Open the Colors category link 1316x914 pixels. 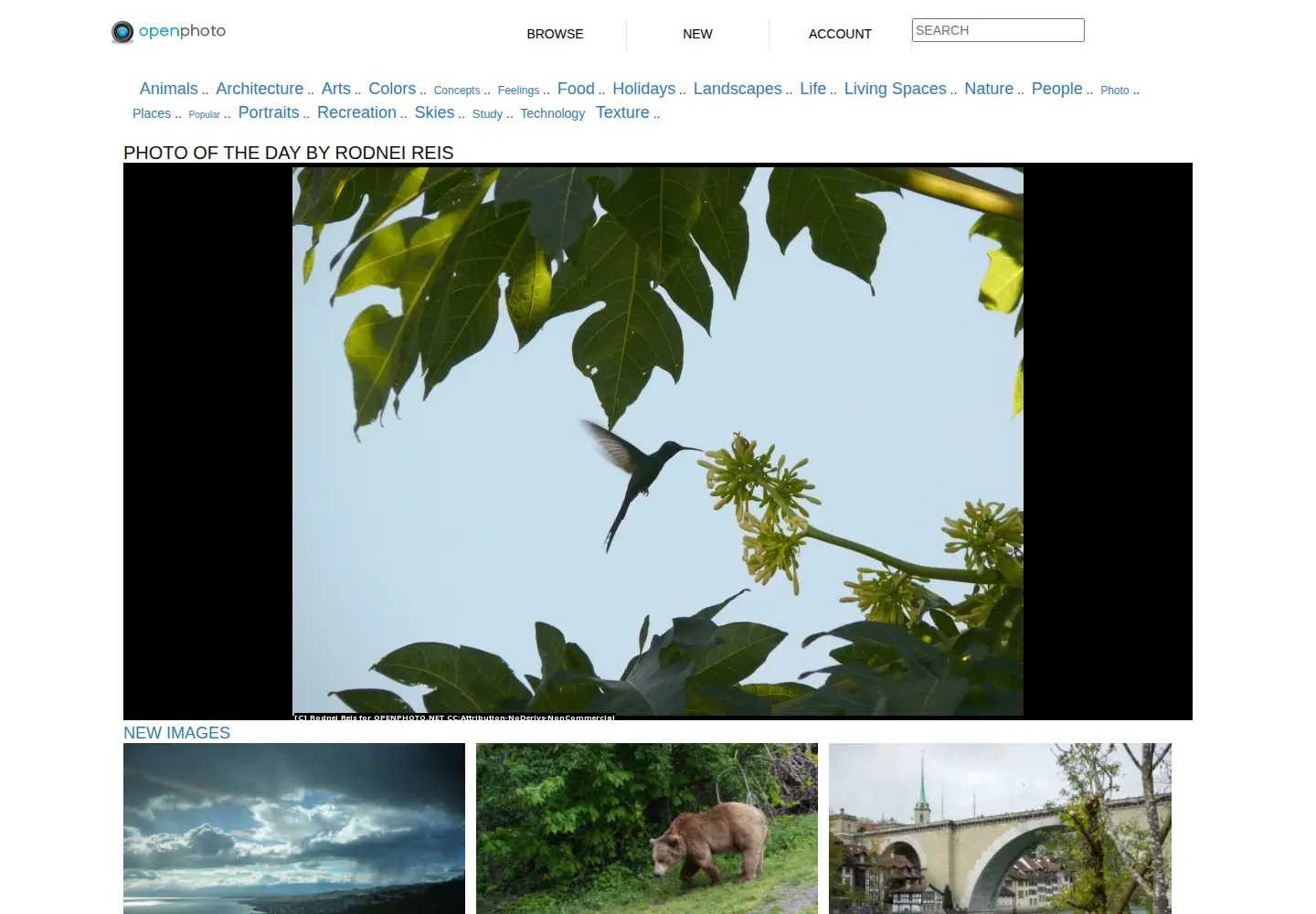click(392, 89)
